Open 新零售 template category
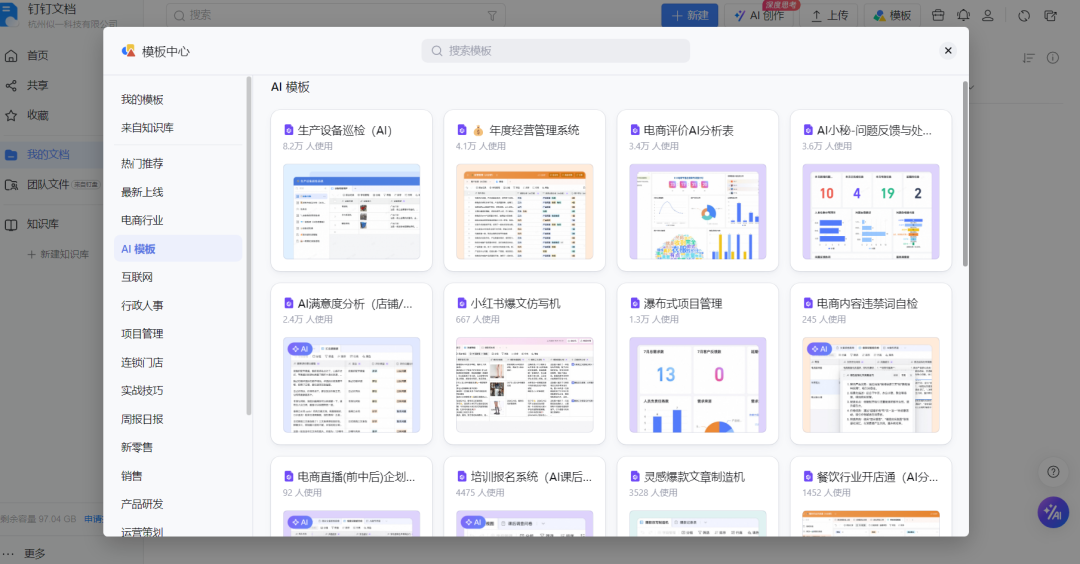The width and height of the screenshot is (1080, 564). point(137,447)
